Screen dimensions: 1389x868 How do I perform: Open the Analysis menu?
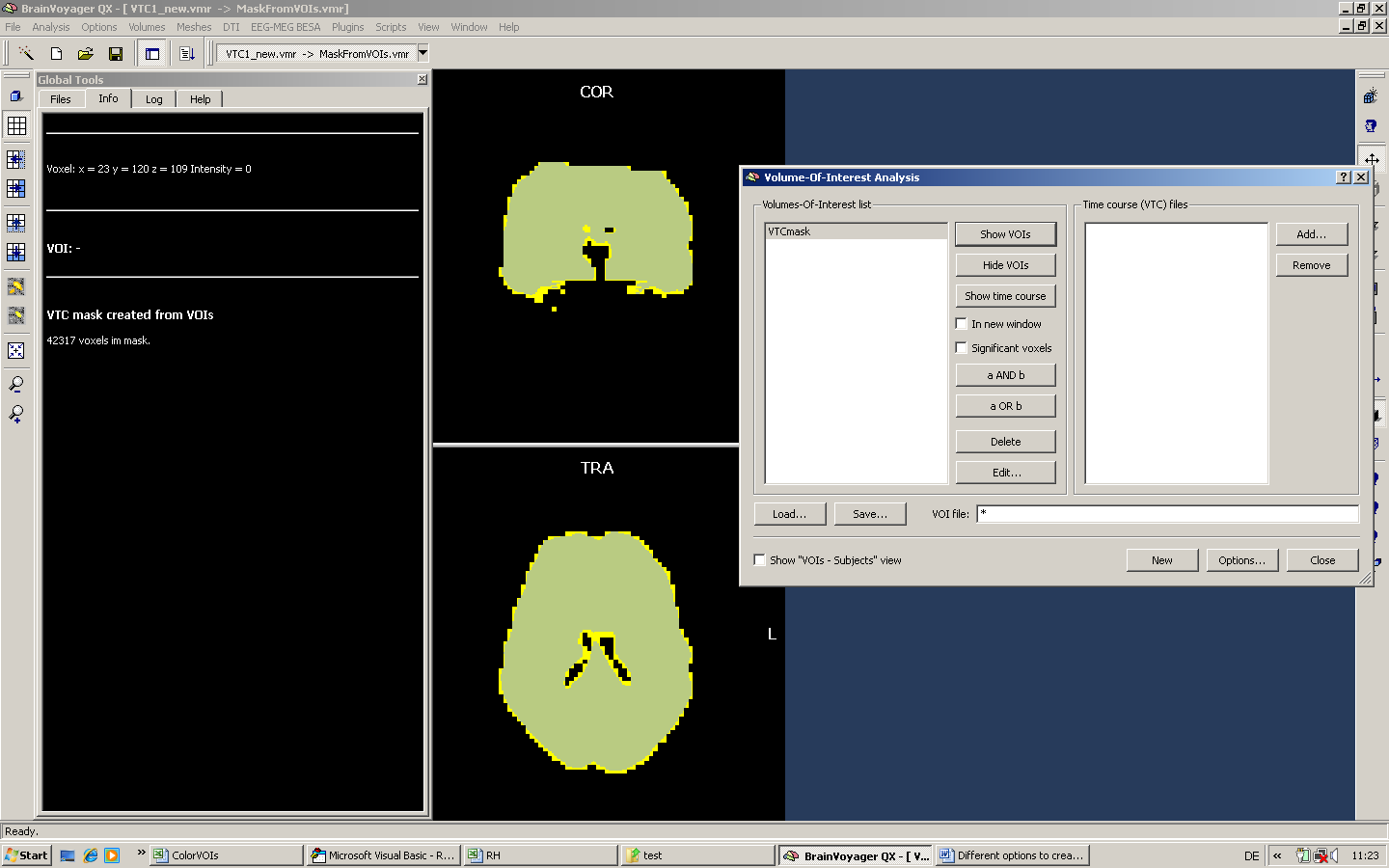pos(51,27)
